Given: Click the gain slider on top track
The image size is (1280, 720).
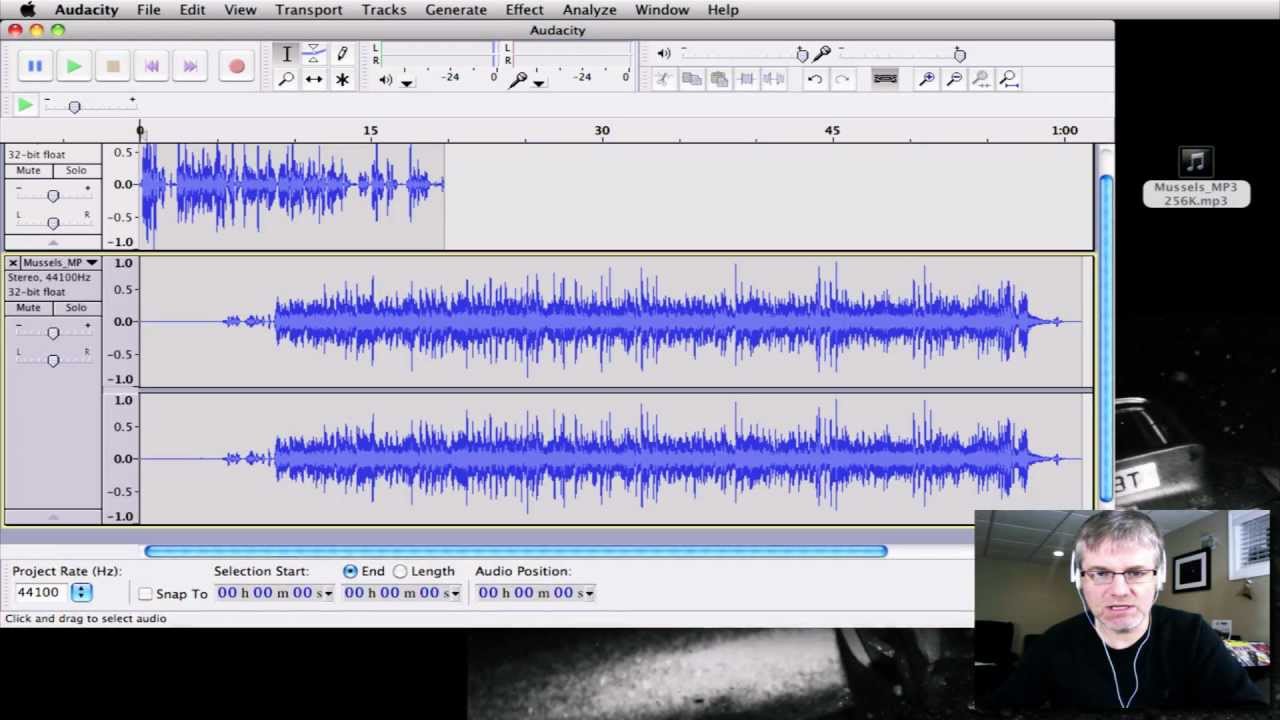Looking at the screenshot, I should click(x=53, y=196).
